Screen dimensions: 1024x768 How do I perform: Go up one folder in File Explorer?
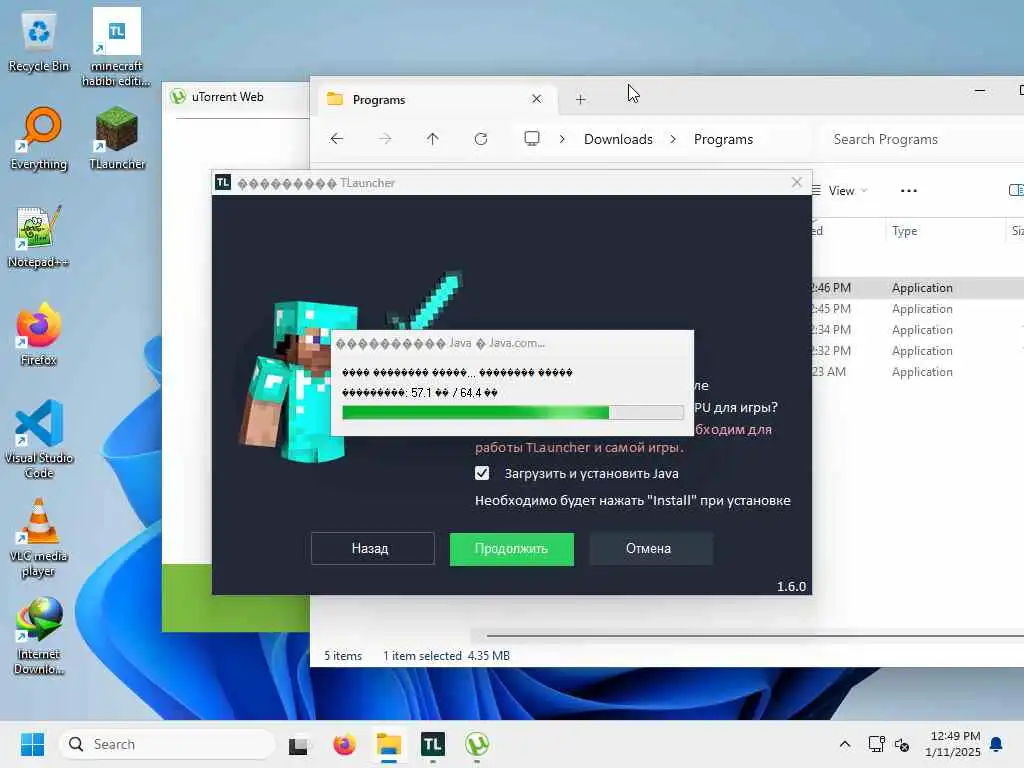[432, 138]
